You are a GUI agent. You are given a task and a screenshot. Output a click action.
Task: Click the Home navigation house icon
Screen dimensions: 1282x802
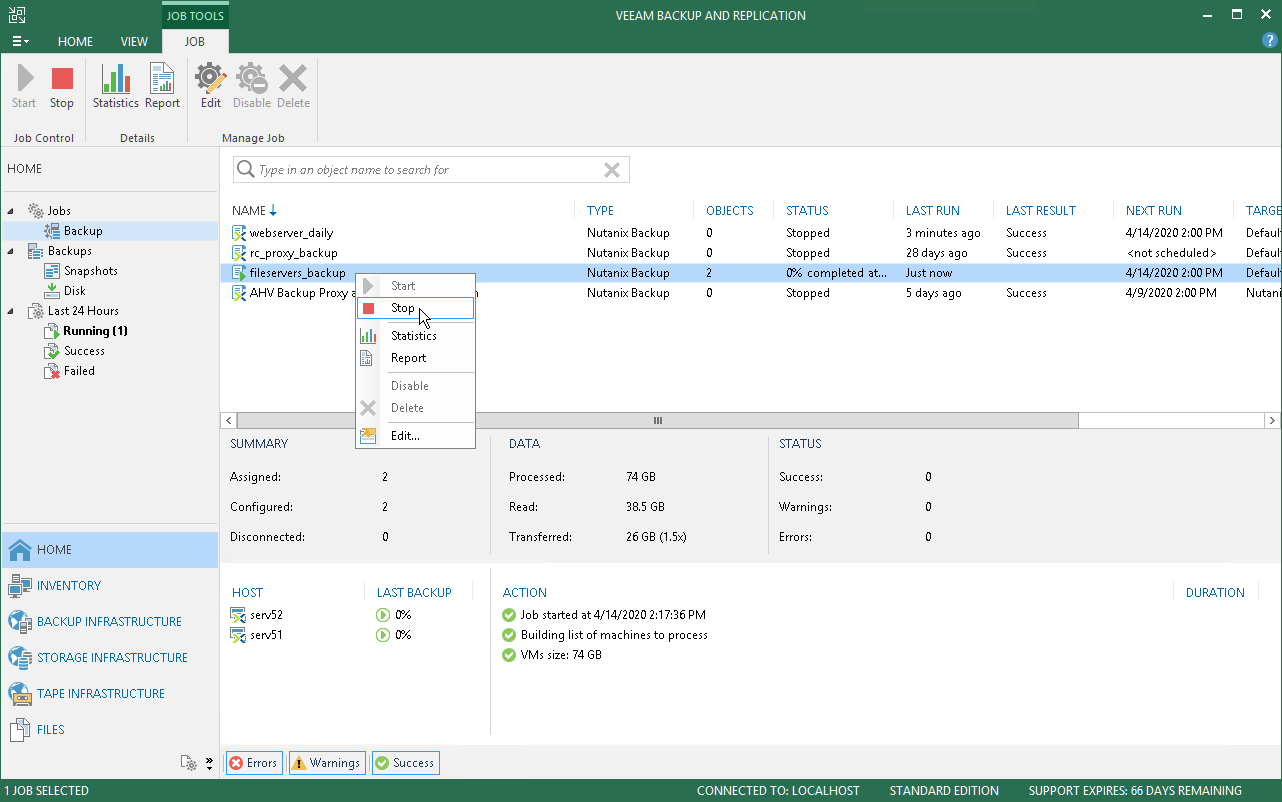[20, 550]
